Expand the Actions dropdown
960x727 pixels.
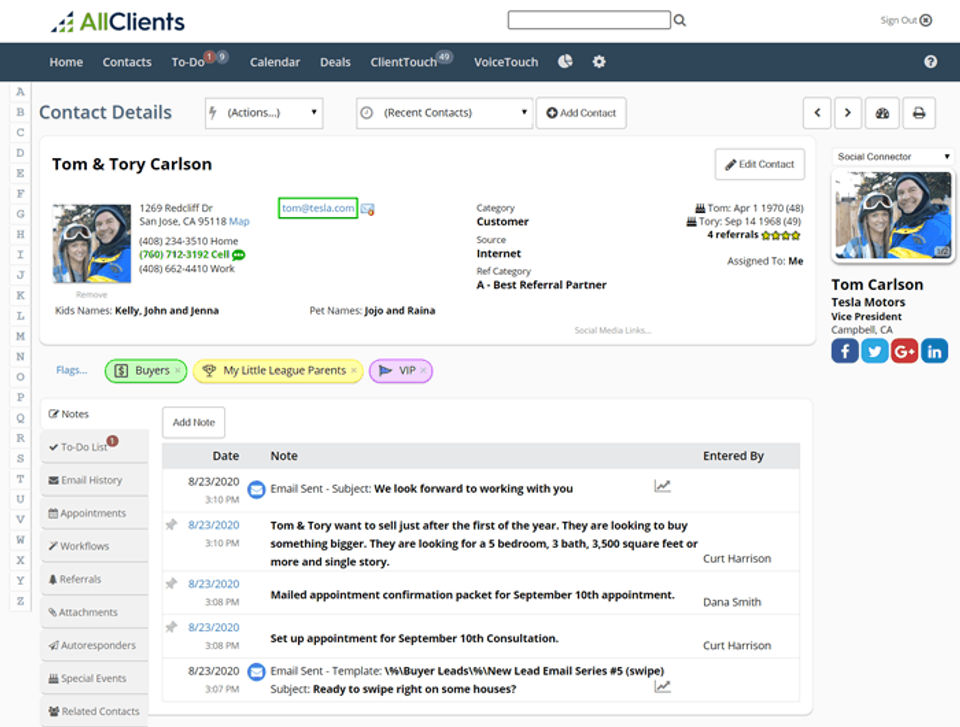(x=264, y=113)
